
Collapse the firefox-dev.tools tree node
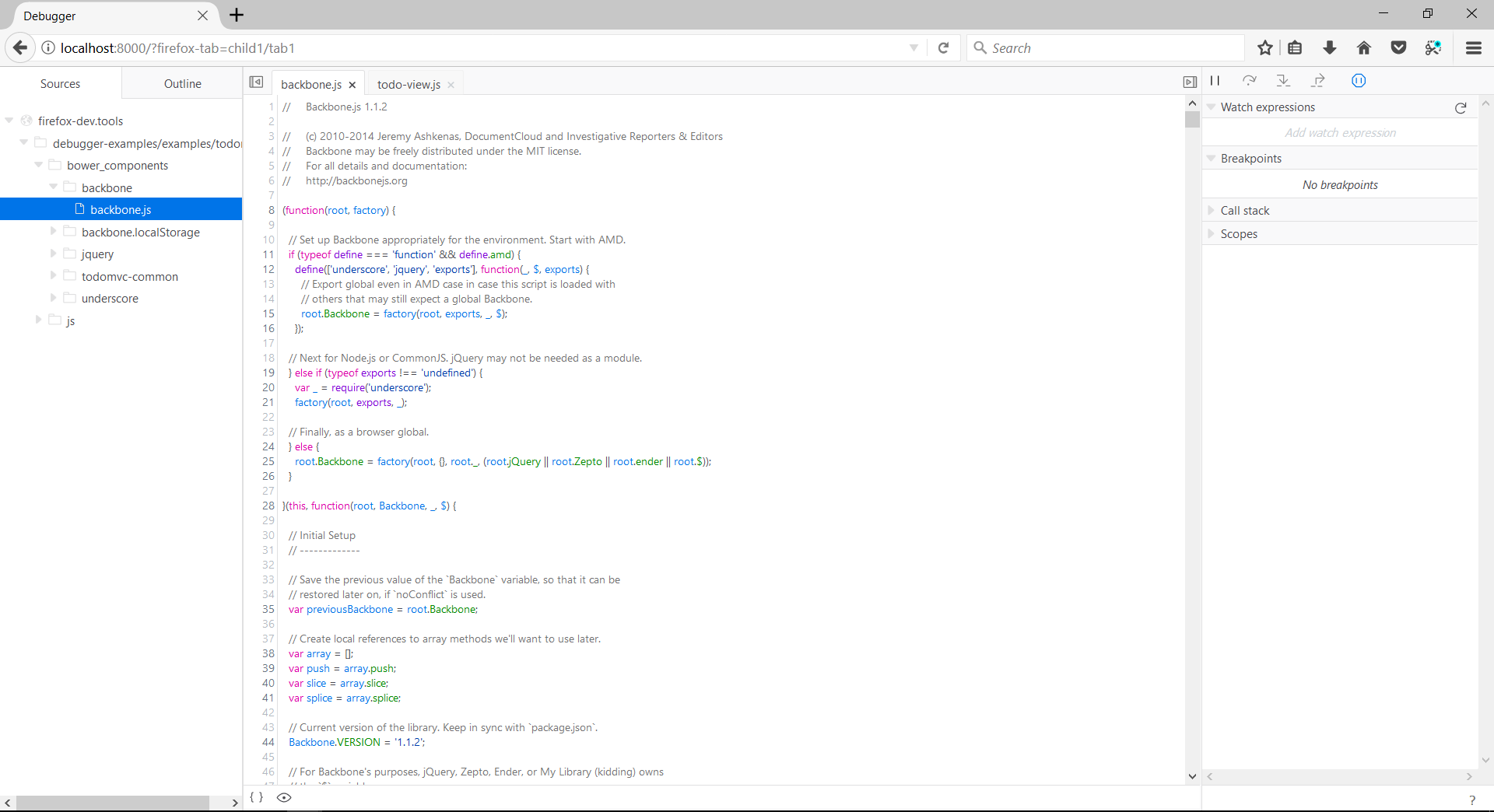(9, 121)
